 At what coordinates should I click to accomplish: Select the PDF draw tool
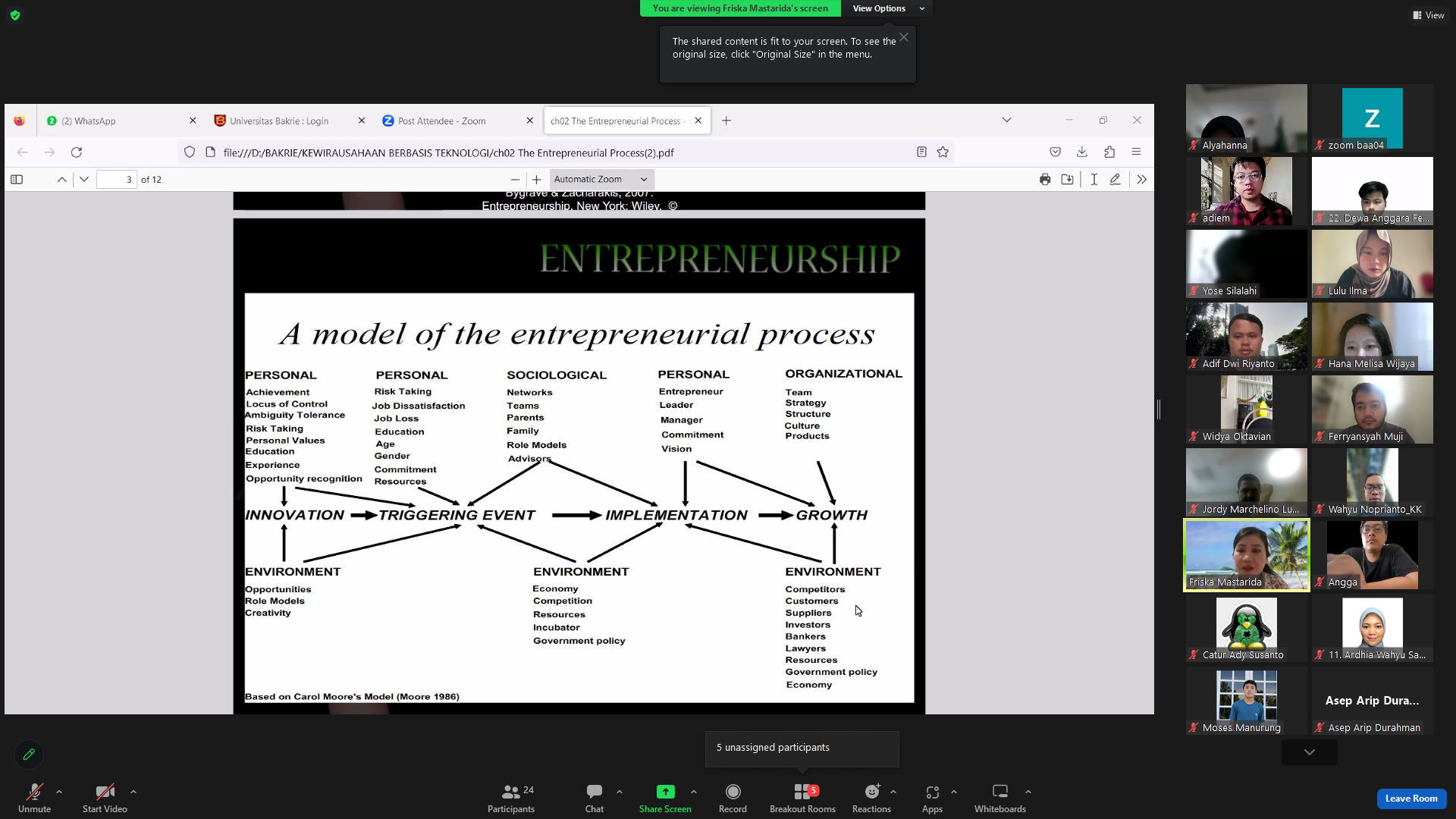1115,180
